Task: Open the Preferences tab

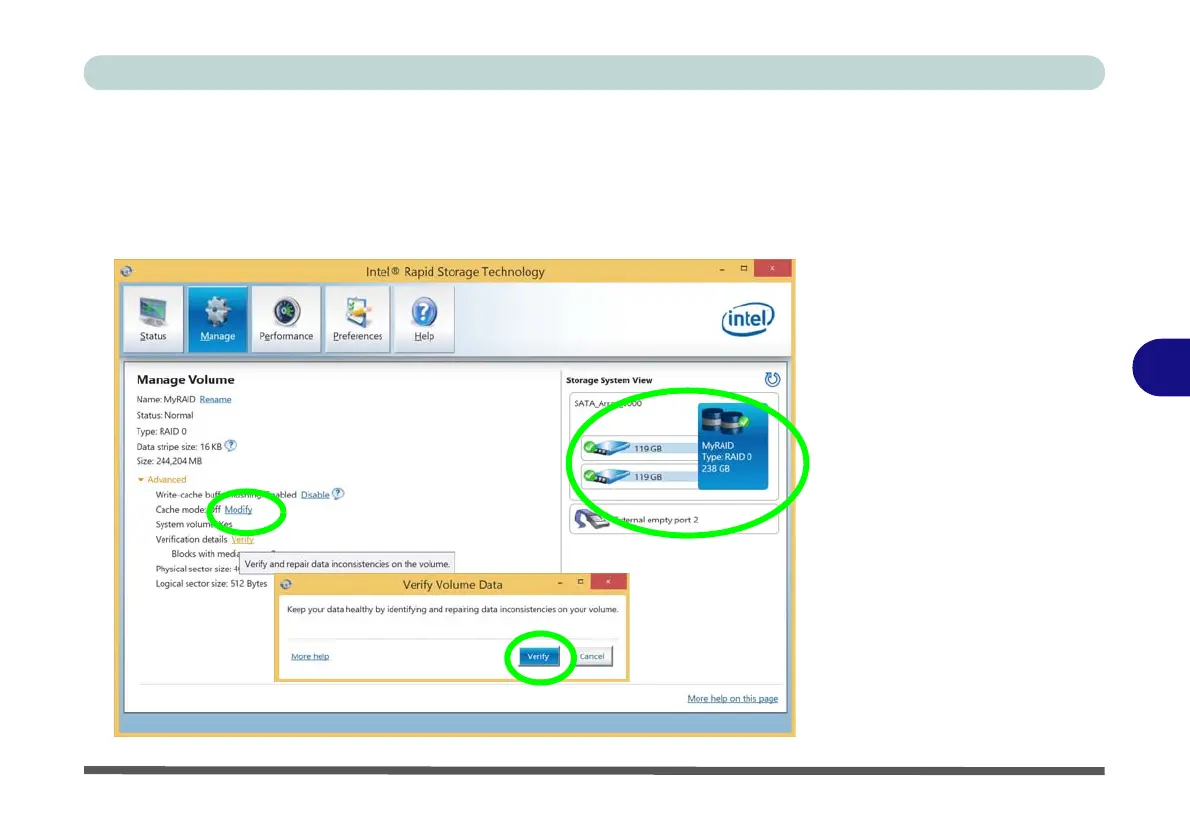Action: coord(357,319)
